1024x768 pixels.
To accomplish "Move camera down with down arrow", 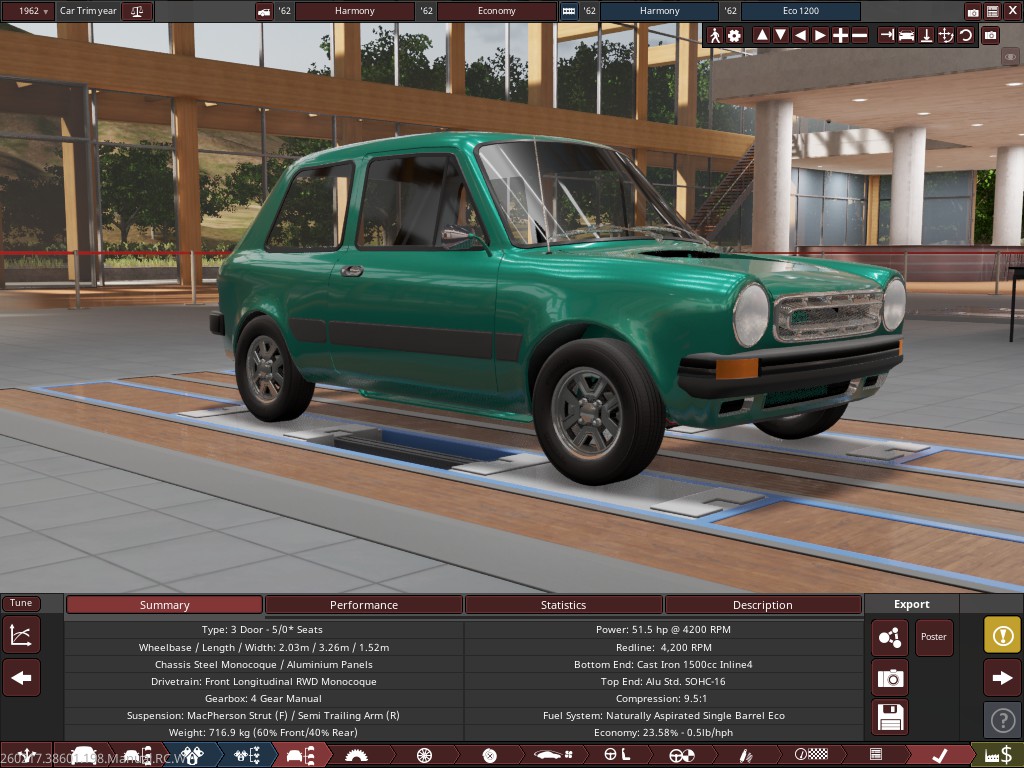I will click(780, 35).
